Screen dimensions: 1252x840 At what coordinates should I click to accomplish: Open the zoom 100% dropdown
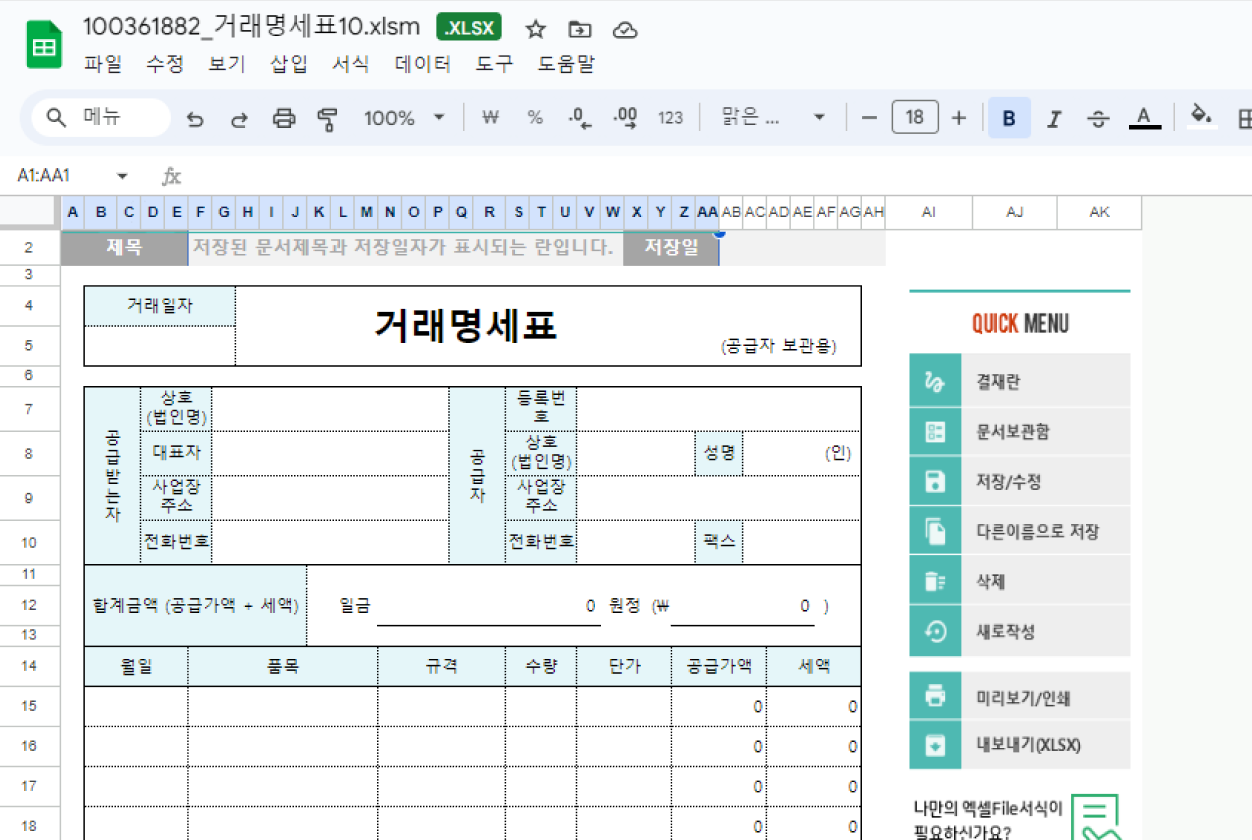[404, 118]
